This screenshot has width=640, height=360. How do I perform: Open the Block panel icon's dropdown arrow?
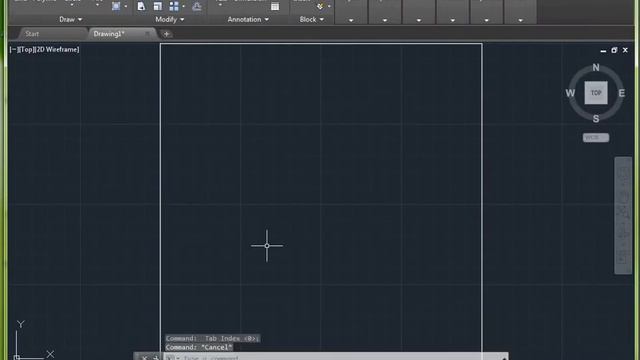329,7
